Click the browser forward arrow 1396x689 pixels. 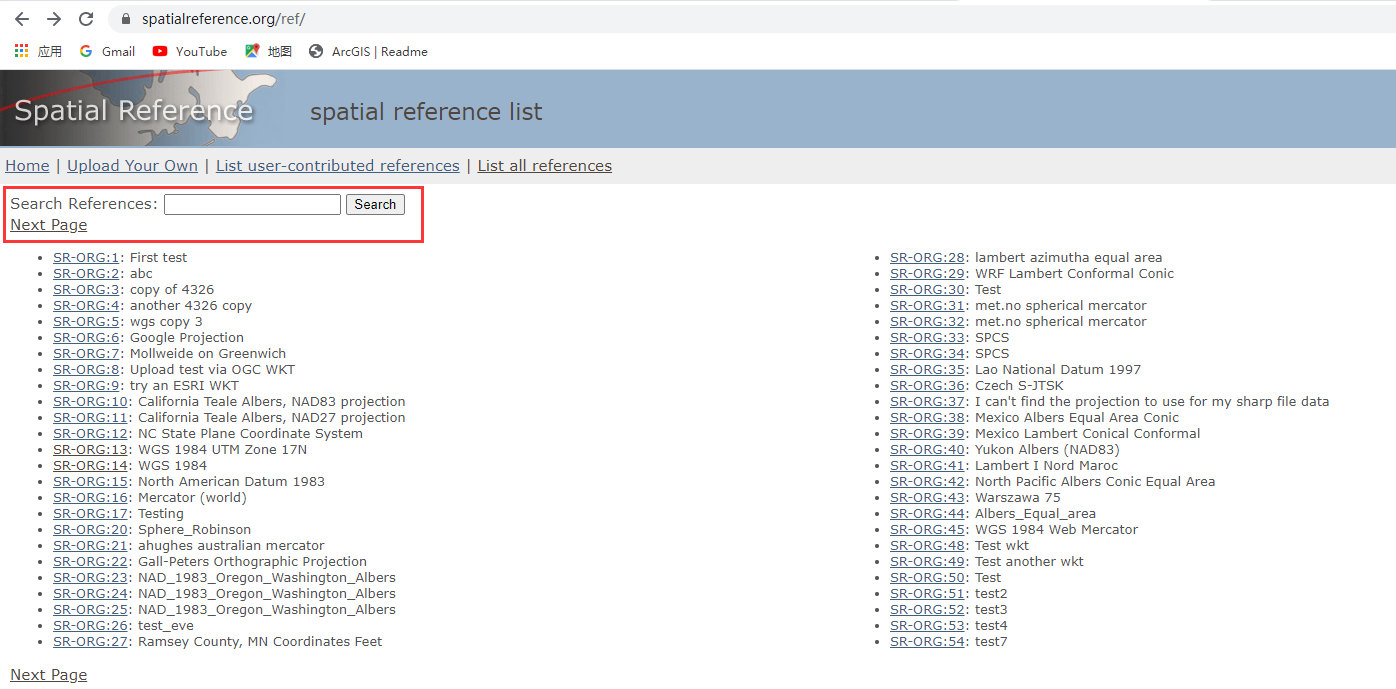click(x=54, y=18)
